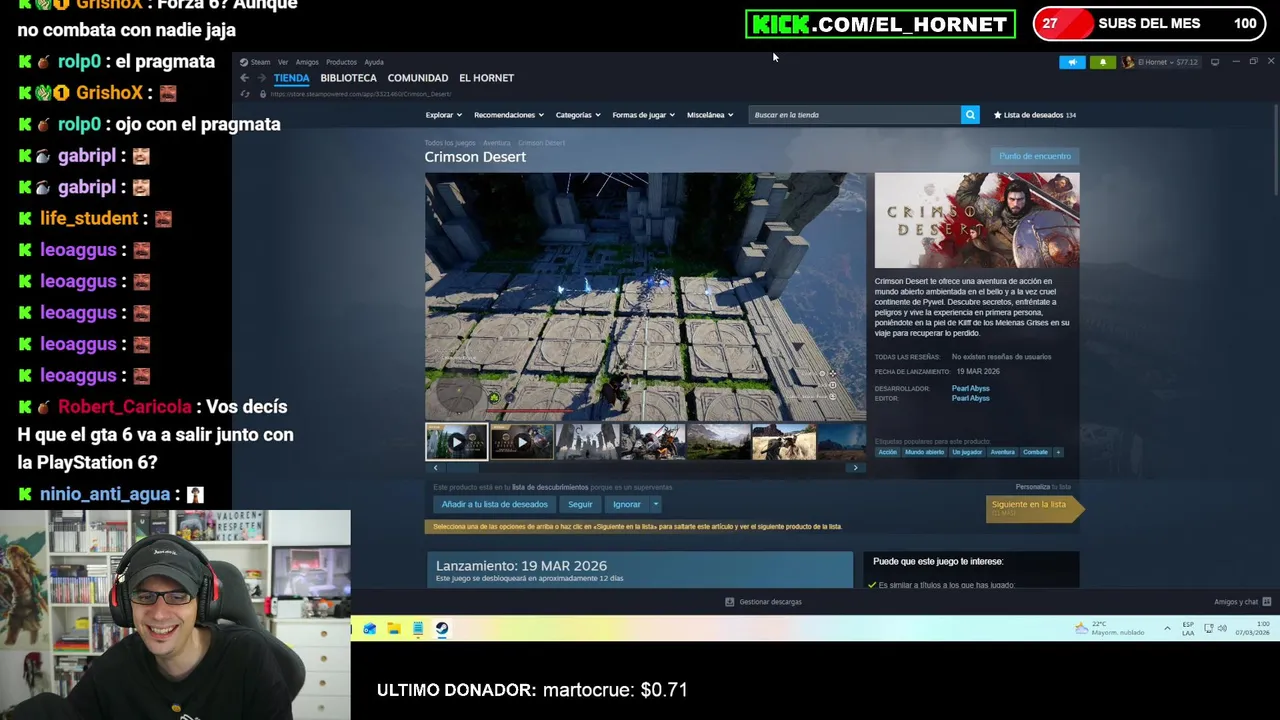Click the Pearl Abyss developer link
This screenshot has width=1280, height=720.
(970, 388)
